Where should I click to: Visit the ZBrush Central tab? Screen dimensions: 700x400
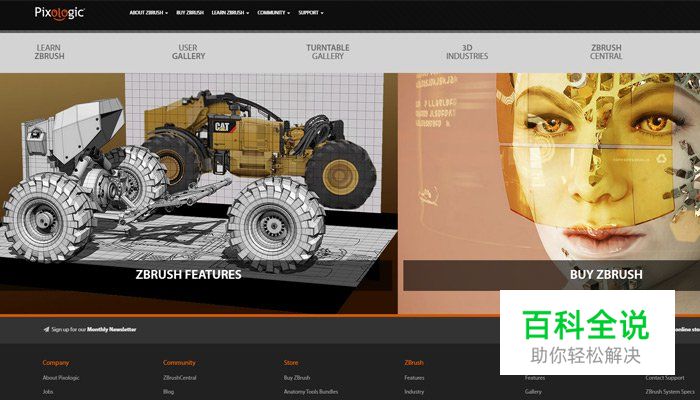click(605, 52)
